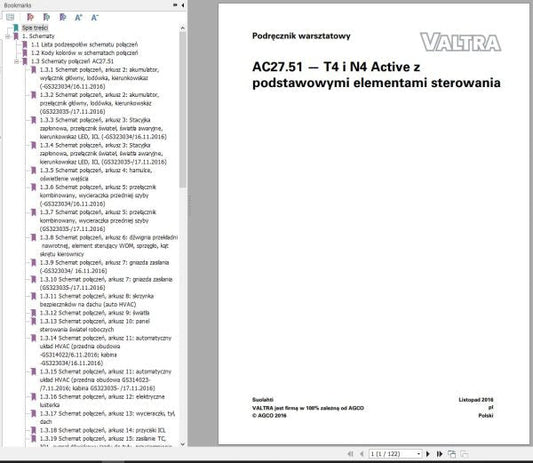Viewport: 533px width, 463px height.
Task: Open bookmark 1.3.11 arkusz 8: skrzynka bezpieczników
Action: (97, 300)
